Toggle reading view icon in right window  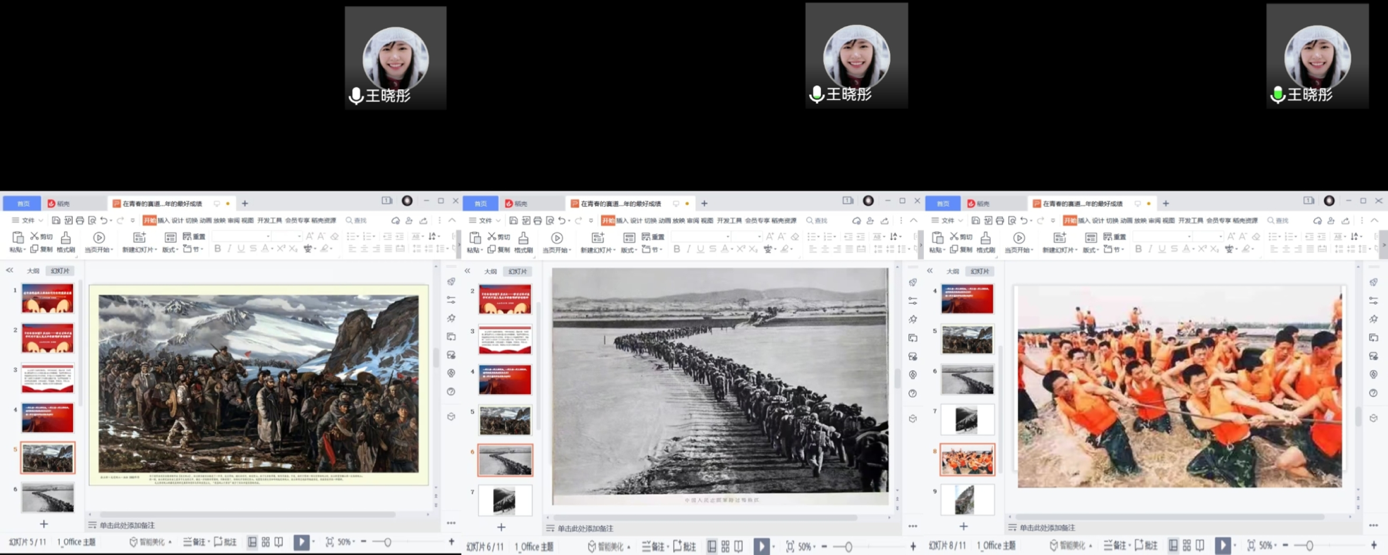coord(1200,545)
